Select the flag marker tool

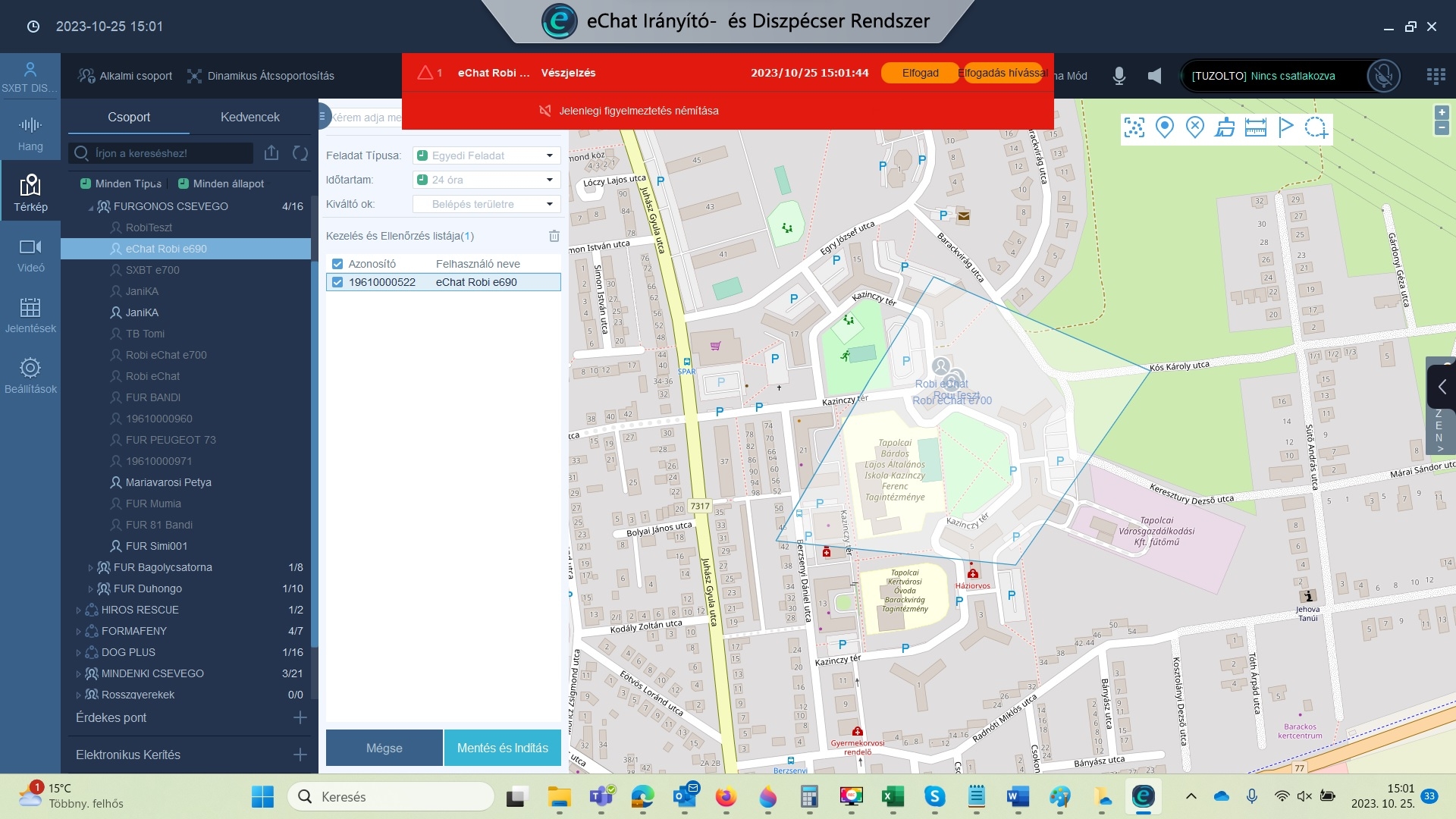coord(1286,127)
